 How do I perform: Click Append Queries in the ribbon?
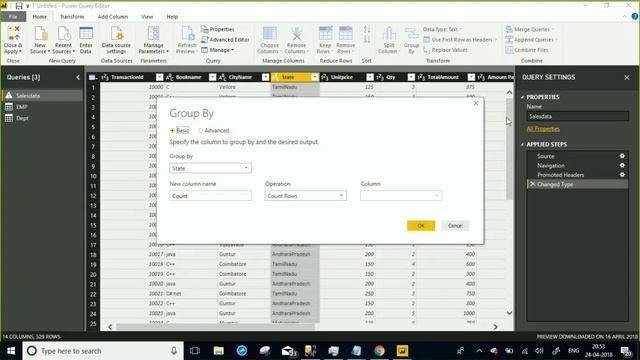tap(531, 40)
